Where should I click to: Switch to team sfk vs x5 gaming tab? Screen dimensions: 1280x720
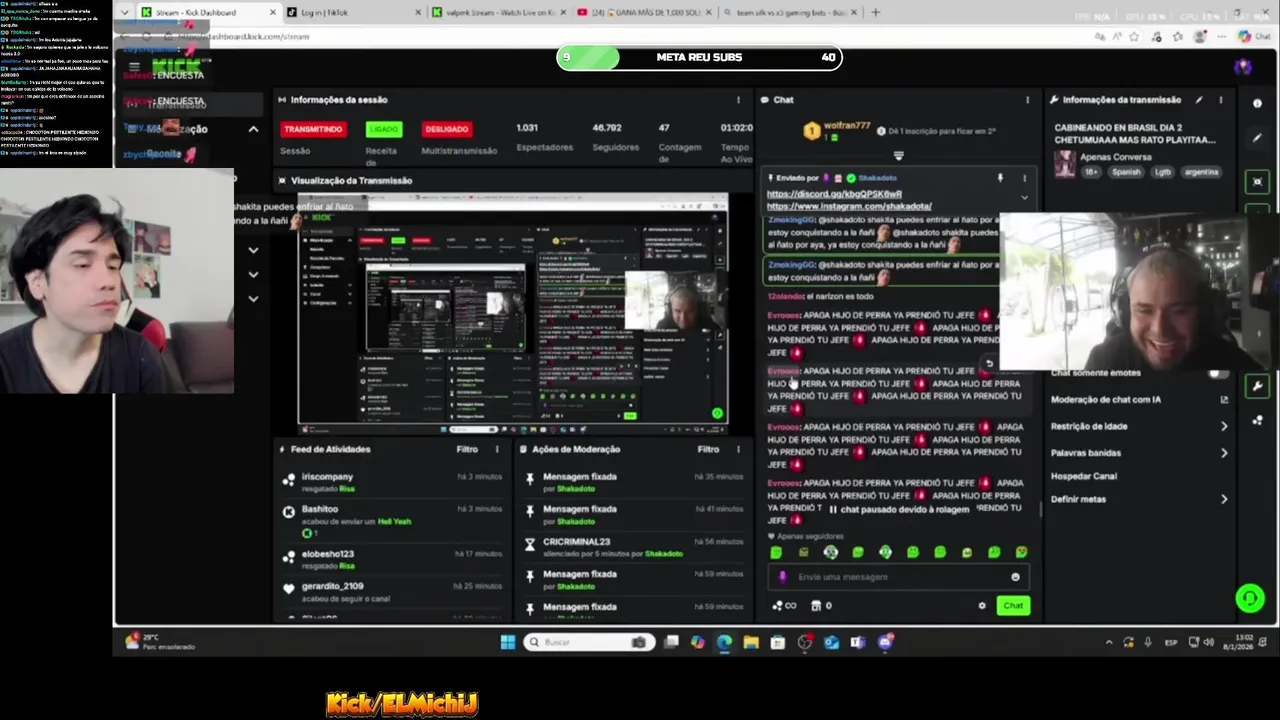(x=787, y=12)
